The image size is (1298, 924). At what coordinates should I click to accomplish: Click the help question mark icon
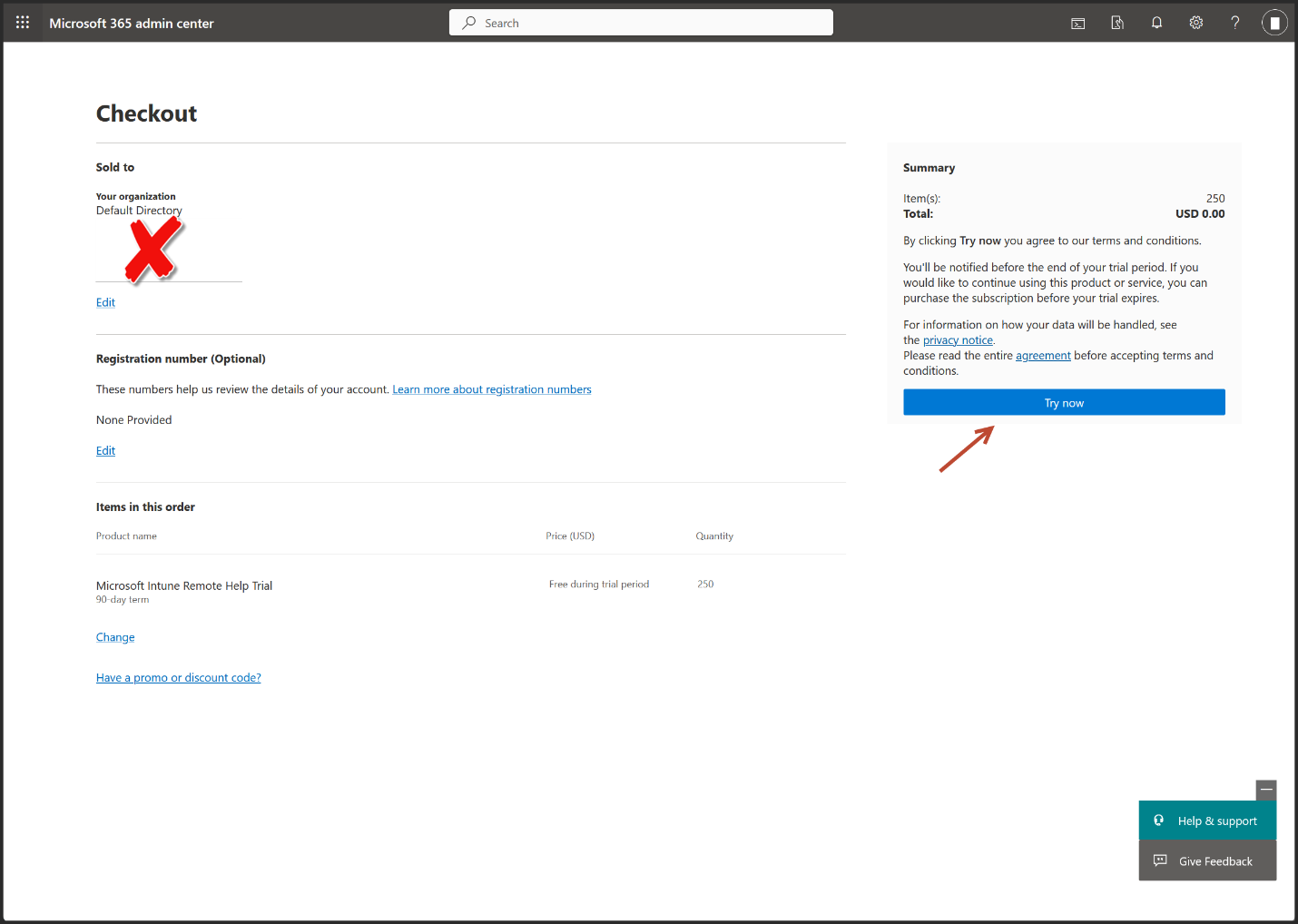(1234, 24)
